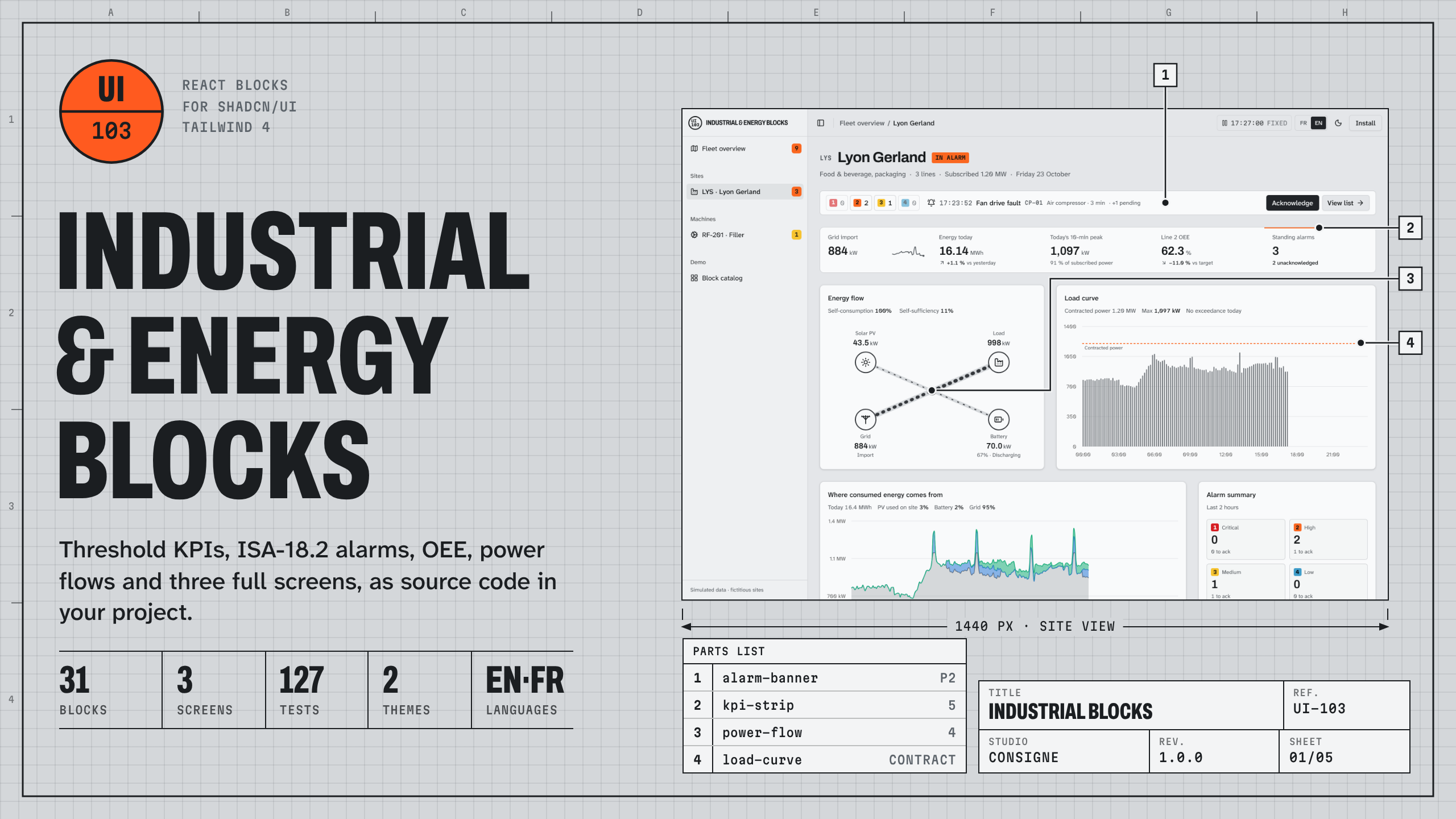Screen dimensions: 1456x819
Task: Open Fleet overview in the sidebar
Action: click(x=745, y=148)
